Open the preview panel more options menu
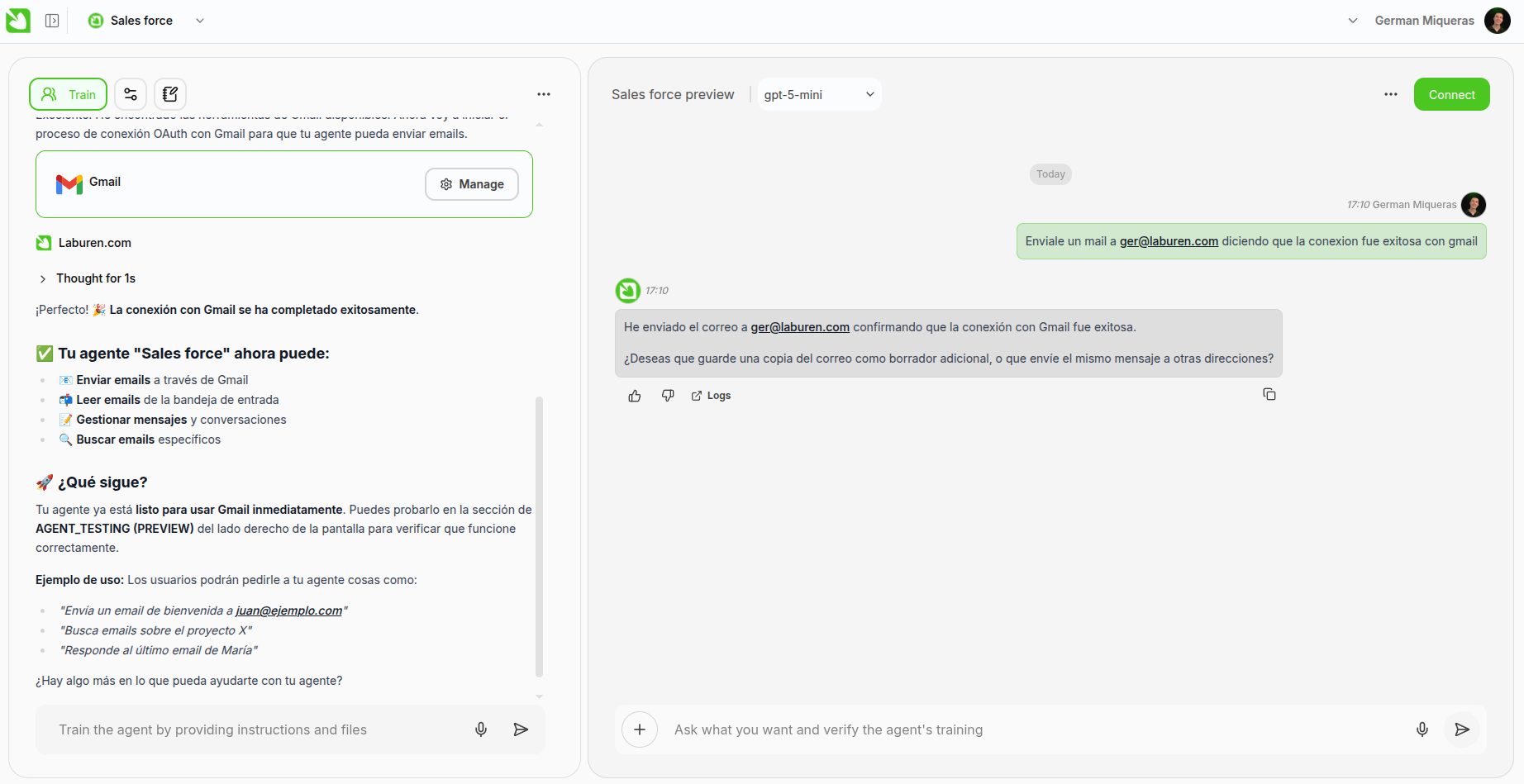The width and height of the screenshot is (1524, 784). (x=1391, y=94)
